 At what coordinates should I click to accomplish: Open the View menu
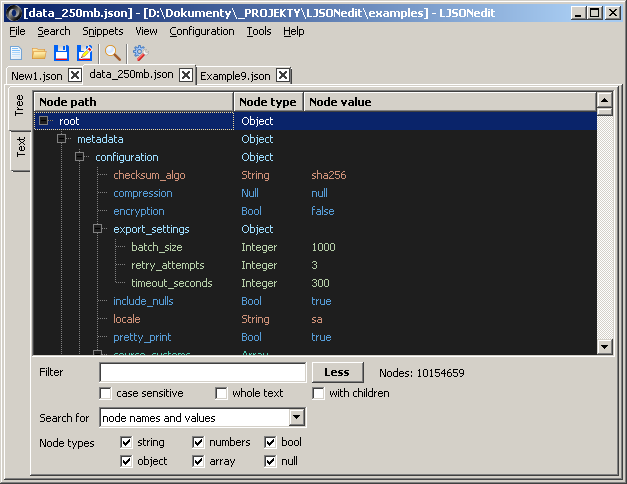coord(146,31)
